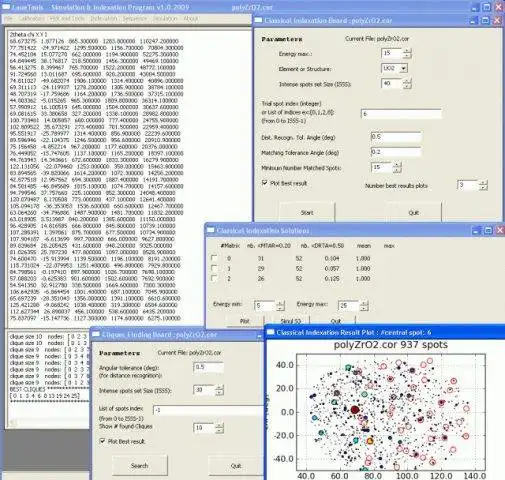Open the Simulation menu
Screen dimensions: 505x480
[165, 19]
